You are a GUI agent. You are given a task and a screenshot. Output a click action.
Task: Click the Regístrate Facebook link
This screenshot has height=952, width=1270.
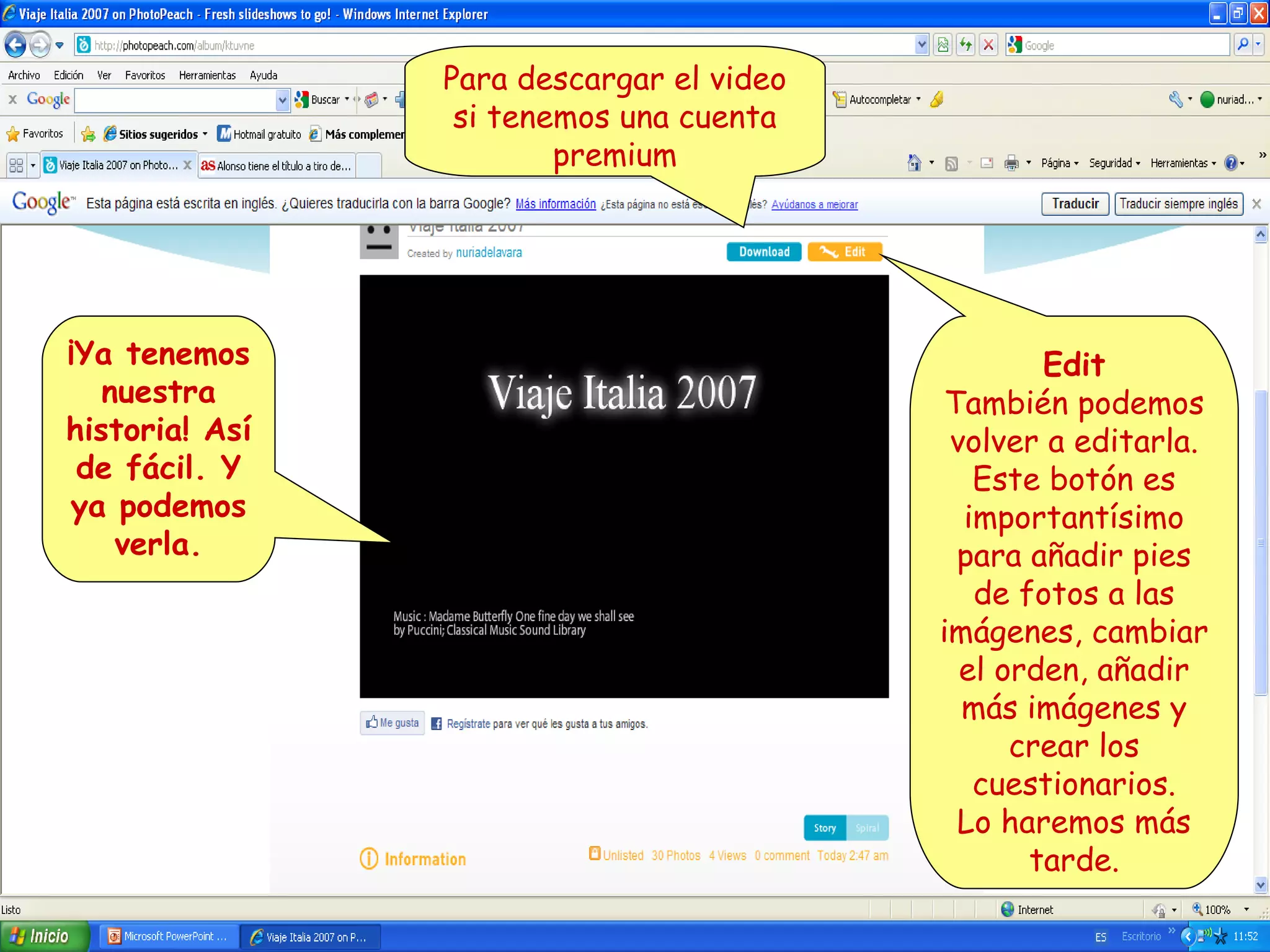(x=468, y=724)
